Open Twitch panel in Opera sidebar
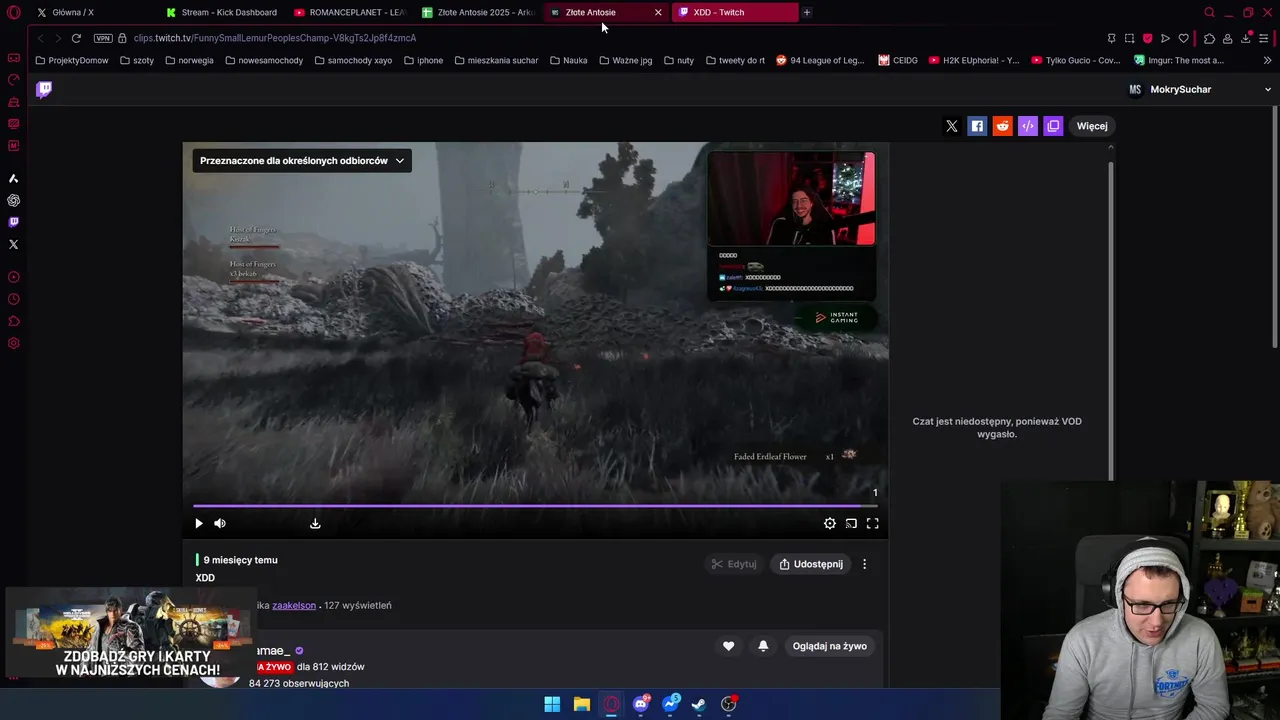 (13, 222)
